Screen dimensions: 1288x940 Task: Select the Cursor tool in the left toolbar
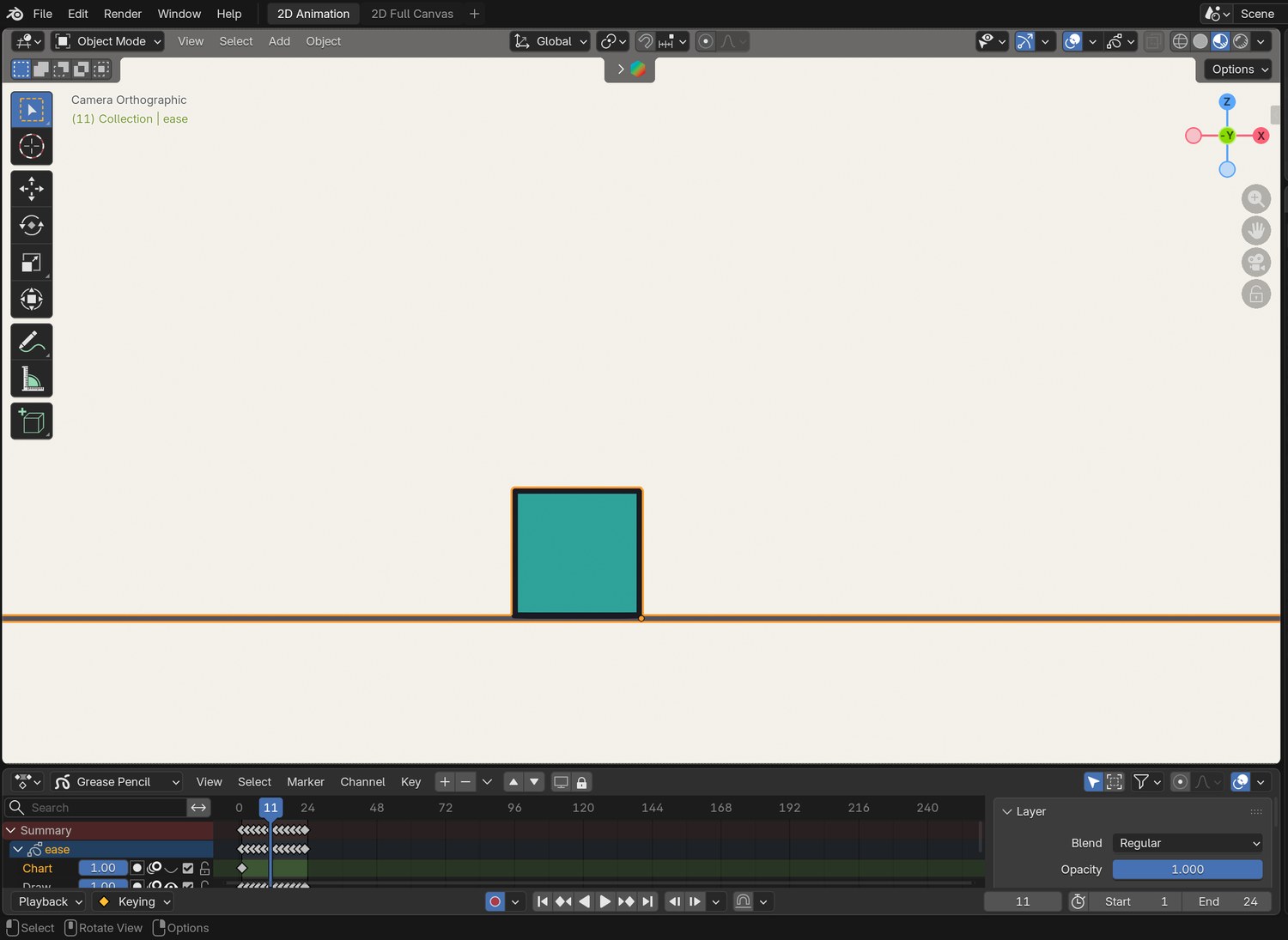[x=32, y=147]
